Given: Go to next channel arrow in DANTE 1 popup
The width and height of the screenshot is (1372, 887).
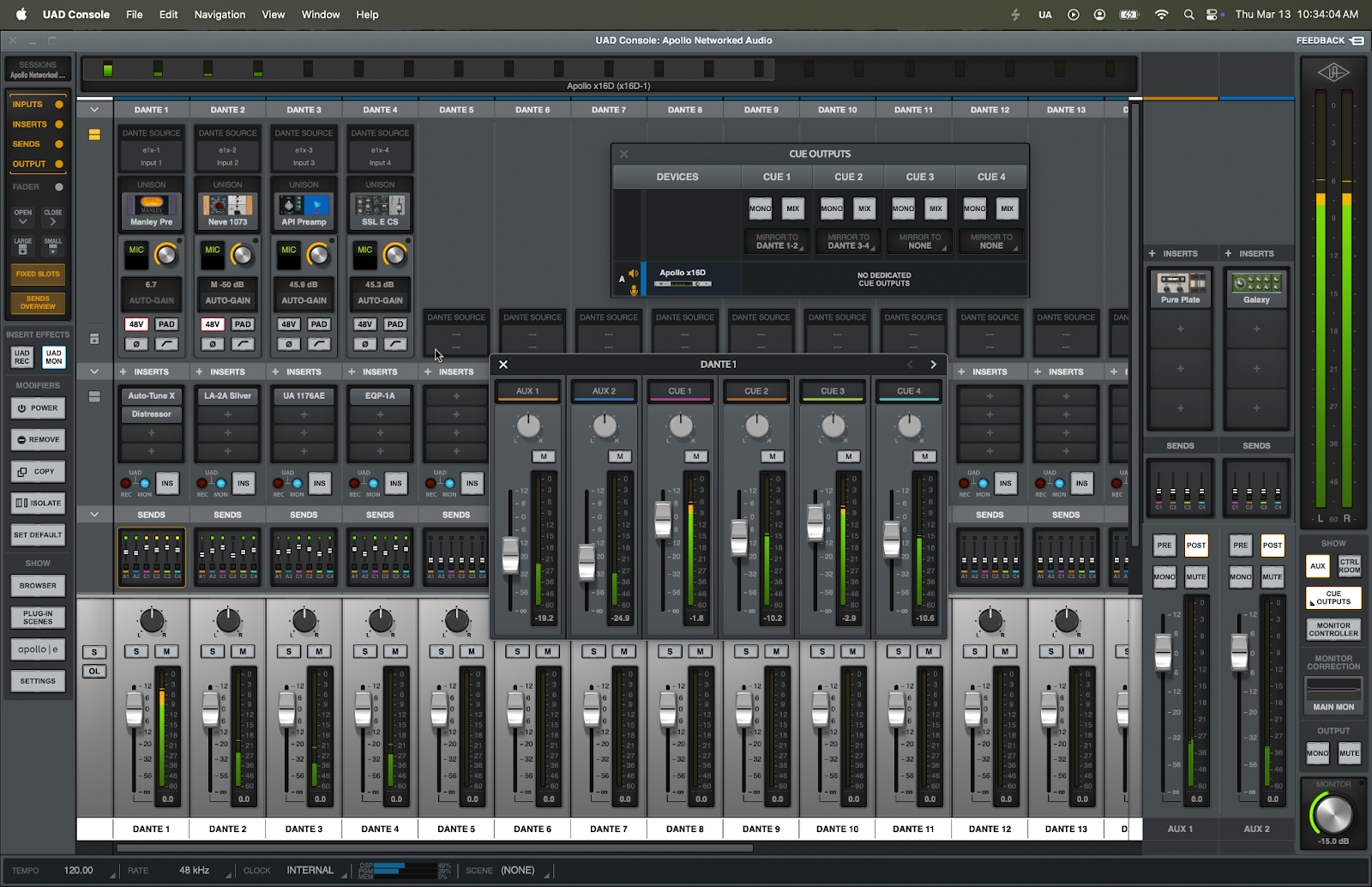Looking at the screenshot, I should [934, 365].
